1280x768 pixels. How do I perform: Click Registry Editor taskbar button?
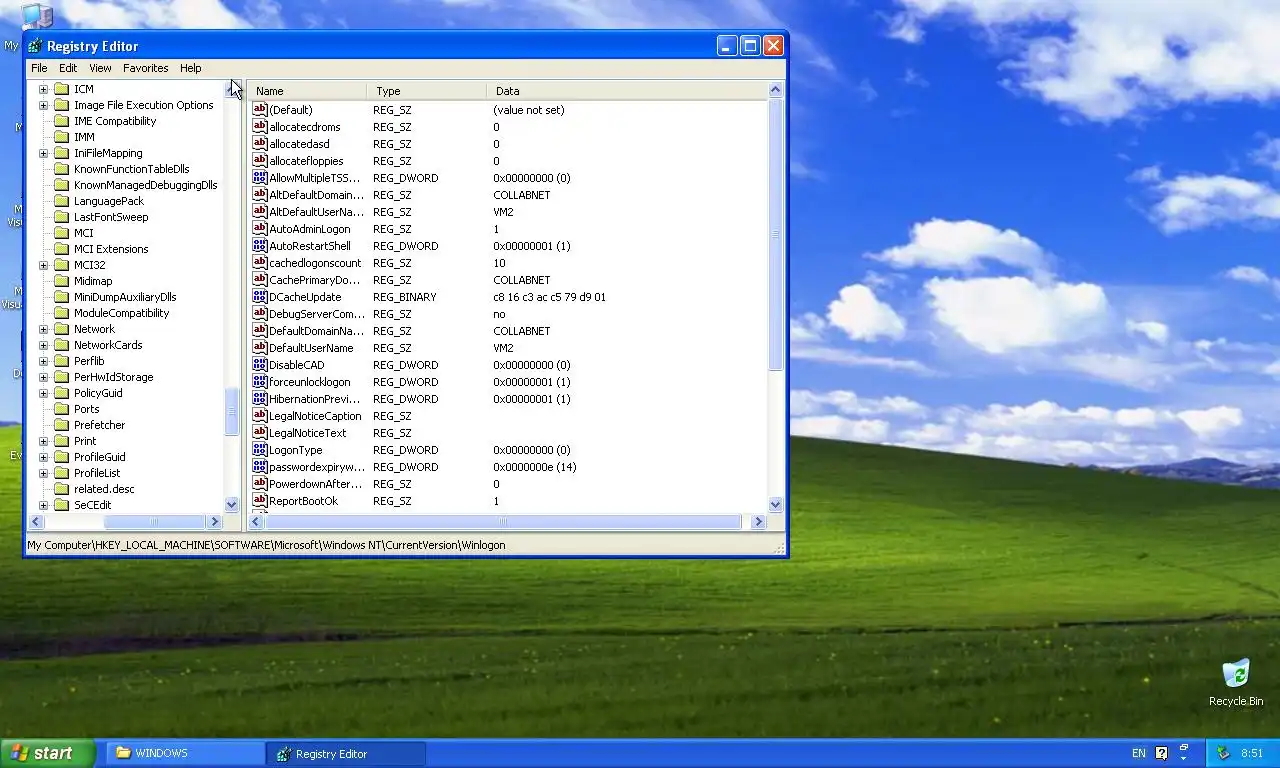point(347,753)
